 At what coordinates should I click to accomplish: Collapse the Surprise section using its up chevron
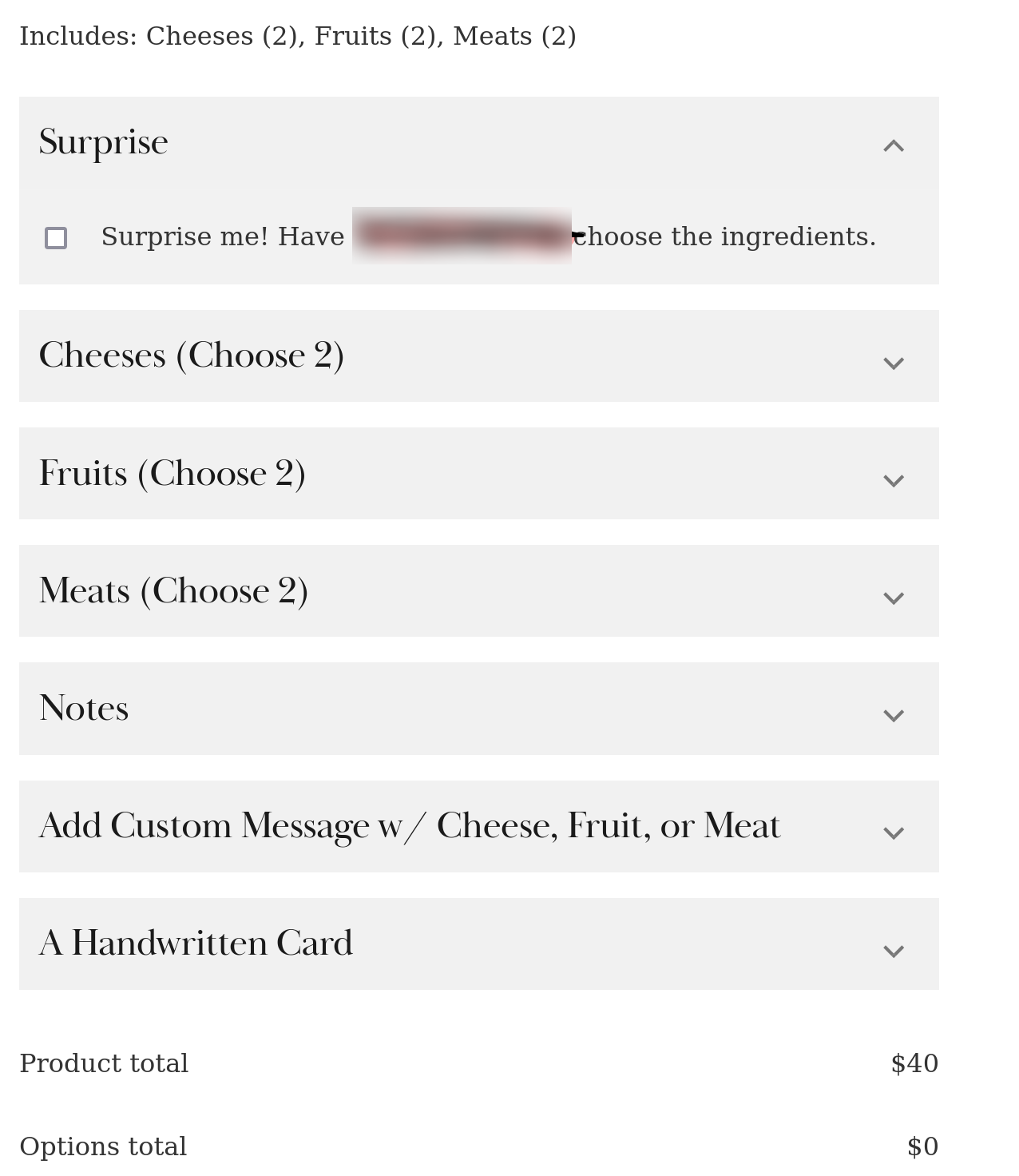[894, 145]
